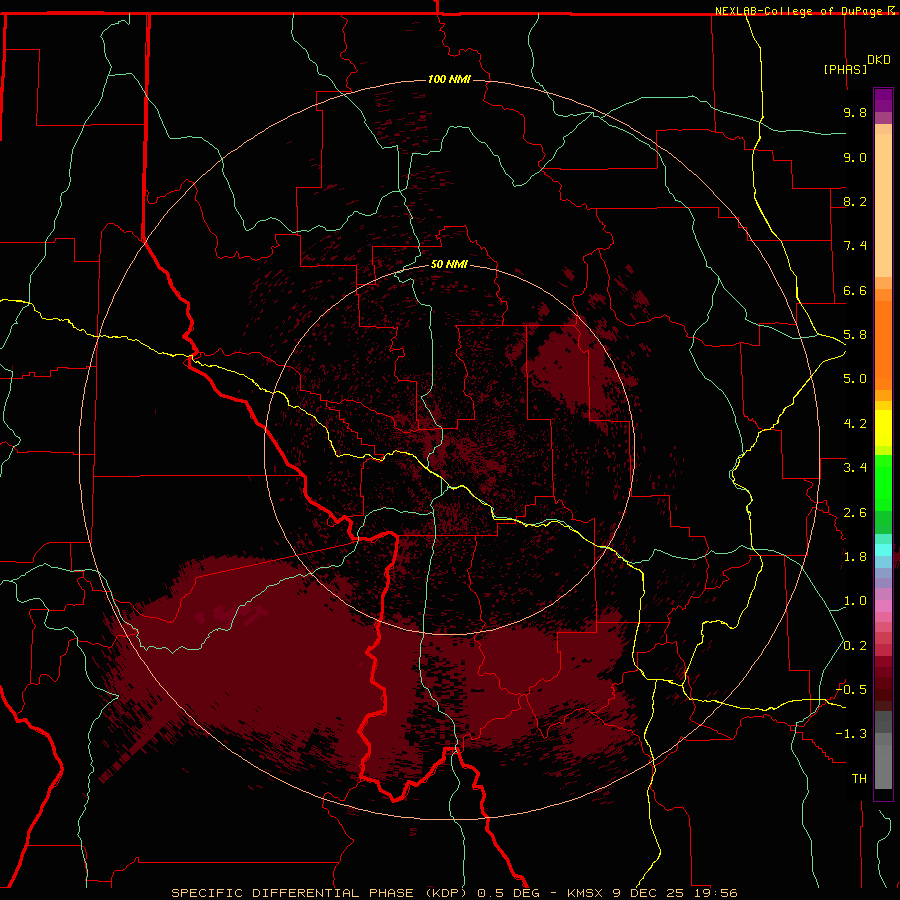Click the DKD label above color scale
This screenshot has width=900, height=900.
click(x=879, y=60)
